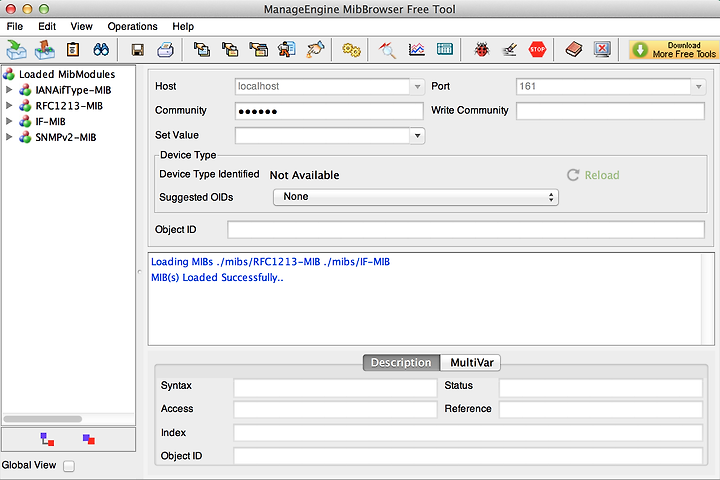Image resolution: width=720 pixels, height=480 pixels.
Task: Click the 'Loading MIBs' log line
Action: coord(270,262)
